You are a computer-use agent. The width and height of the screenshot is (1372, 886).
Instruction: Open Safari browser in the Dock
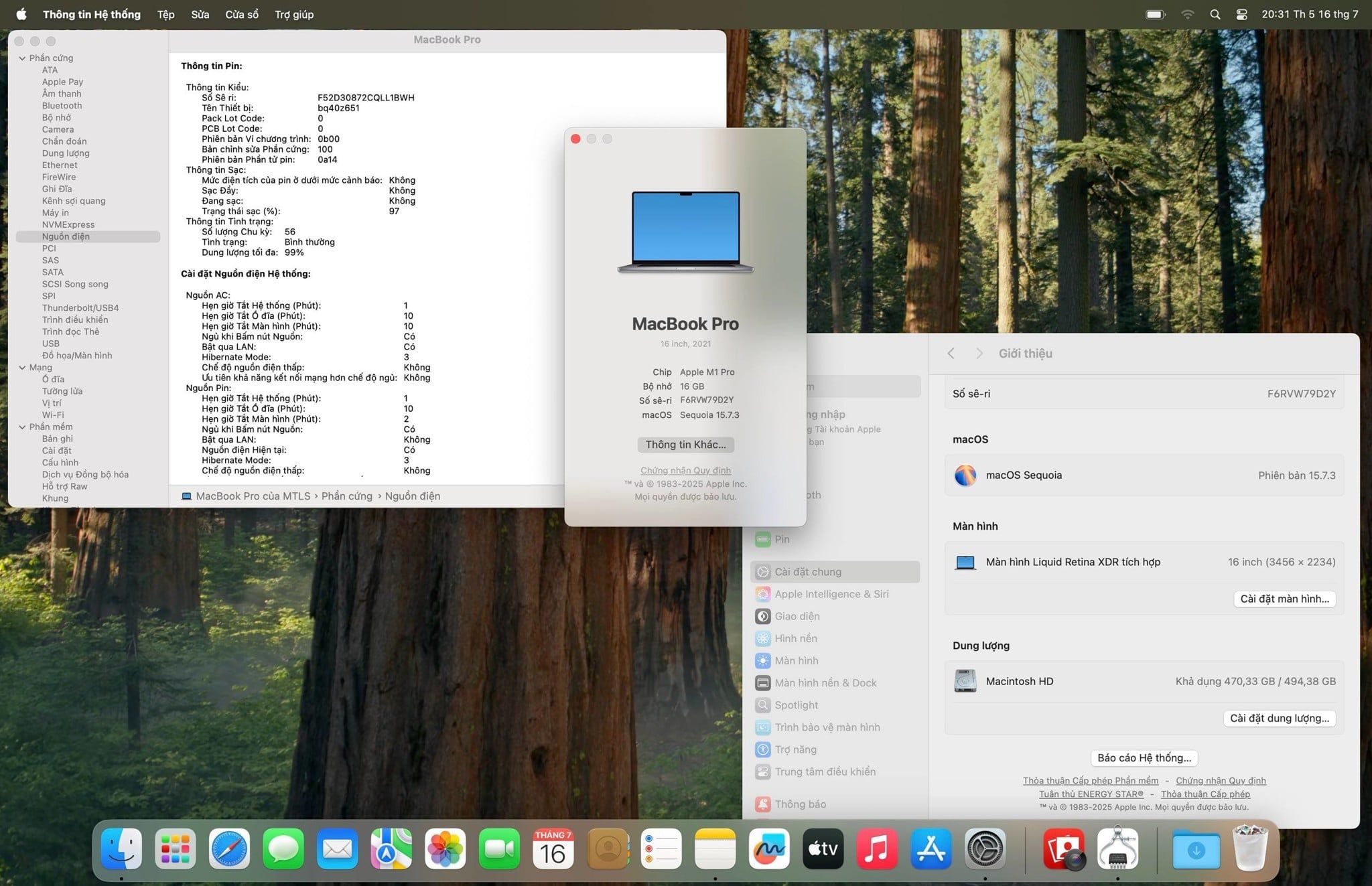[x=229, y=848]
